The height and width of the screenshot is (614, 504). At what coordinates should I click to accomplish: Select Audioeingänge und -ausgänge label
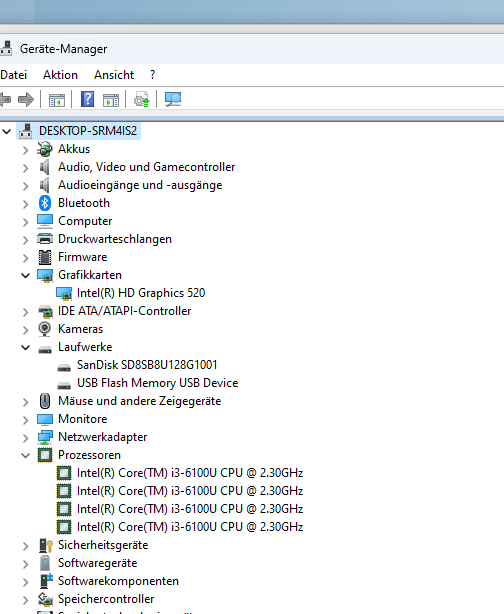[140, 185]
